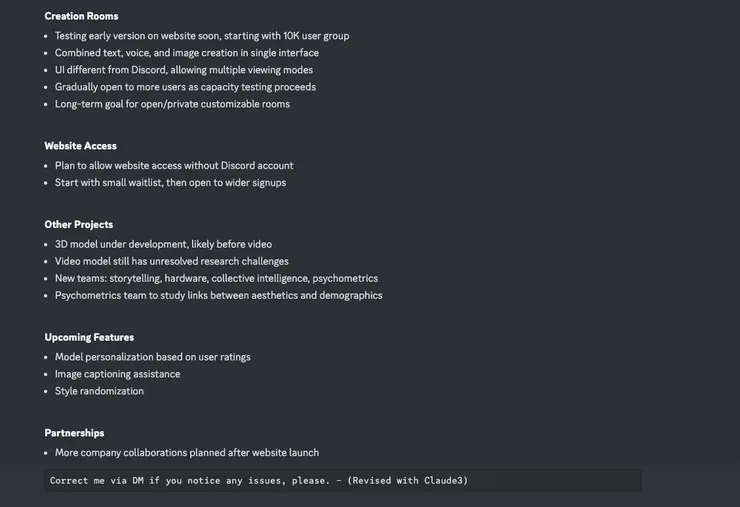Click the line about 10K user group testing
Screen dimensions: 740x507
coord(202,36)
